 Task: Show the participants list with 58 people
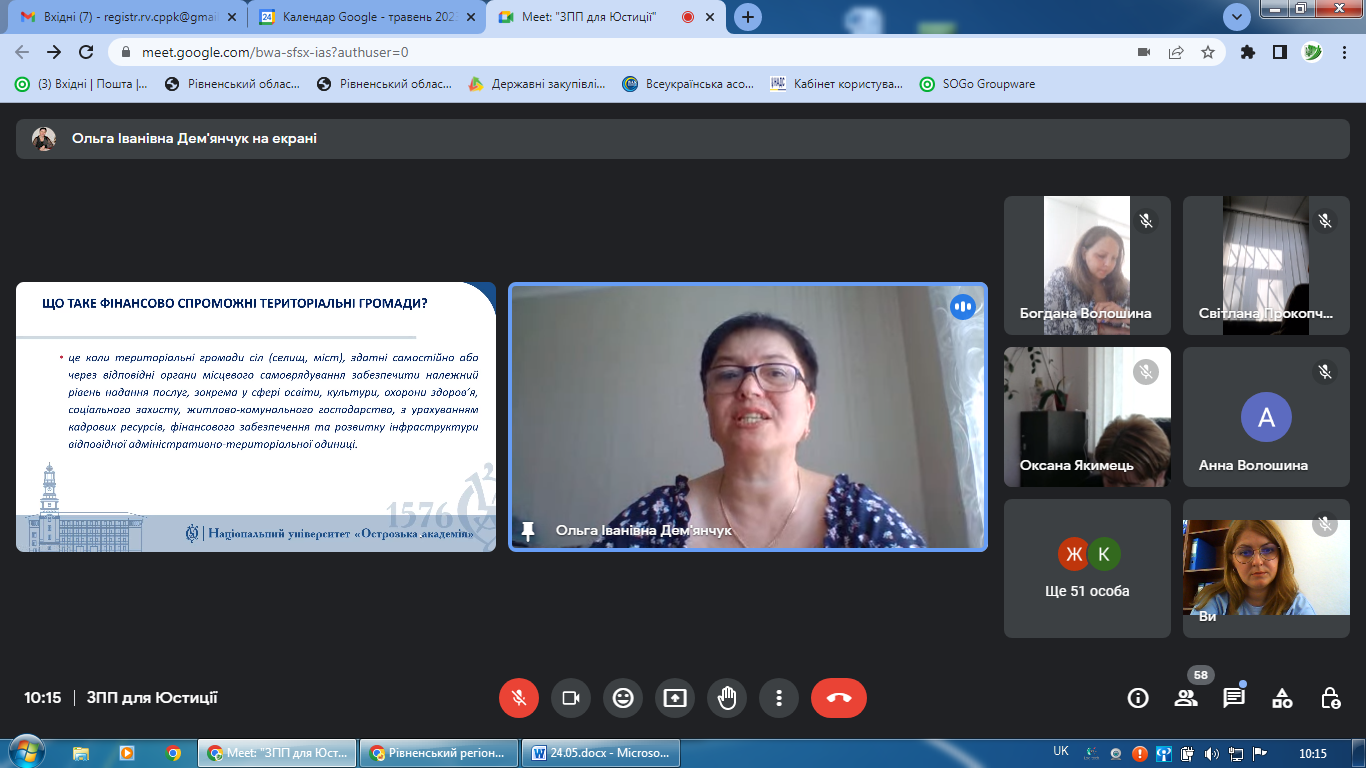pyautogui.click(x=1186, y=698)
